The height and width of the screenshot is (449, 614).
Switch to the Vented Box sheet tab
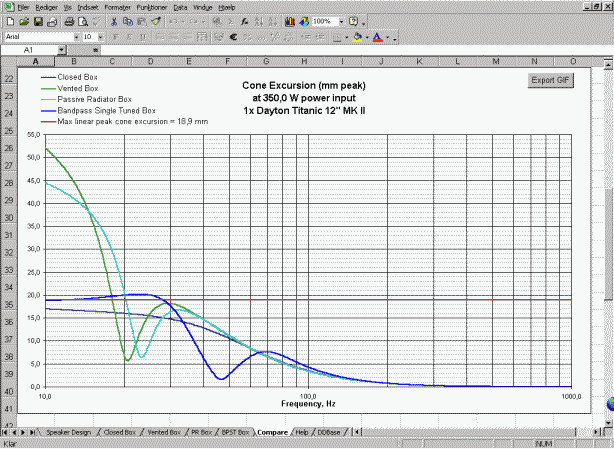[x=162, y=432]
